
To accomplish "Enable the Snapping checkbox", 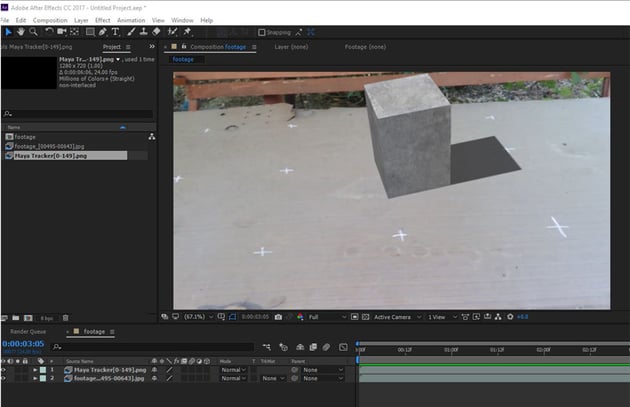I will (x=262, y=32).
